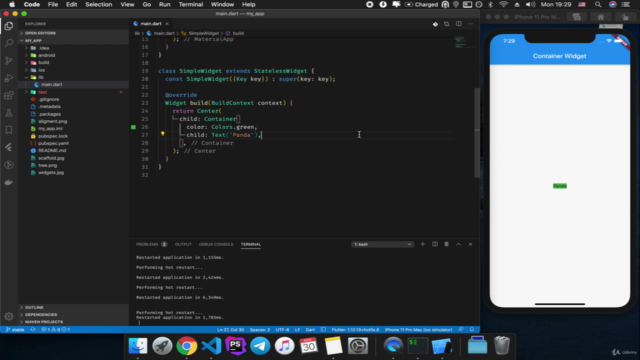The width and height of the screenshot is (640, 360).
Task: Click the Dart language mode in status bar
Action: pyautogui.click(x=310, y=329)
